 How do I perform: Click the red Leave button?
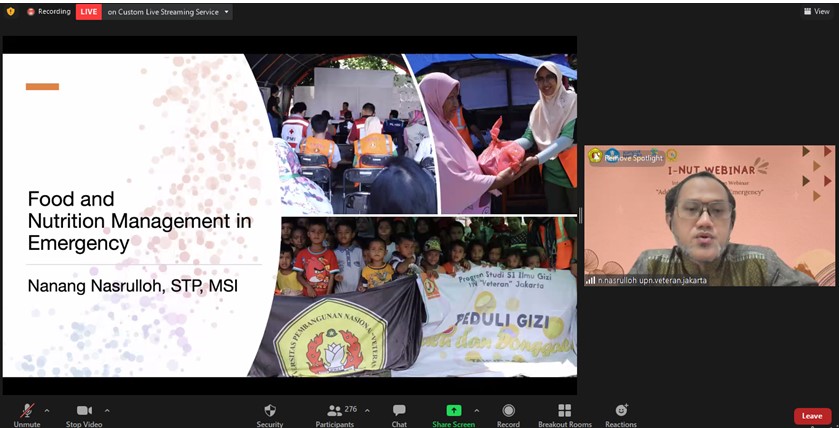tap(812, 416)
